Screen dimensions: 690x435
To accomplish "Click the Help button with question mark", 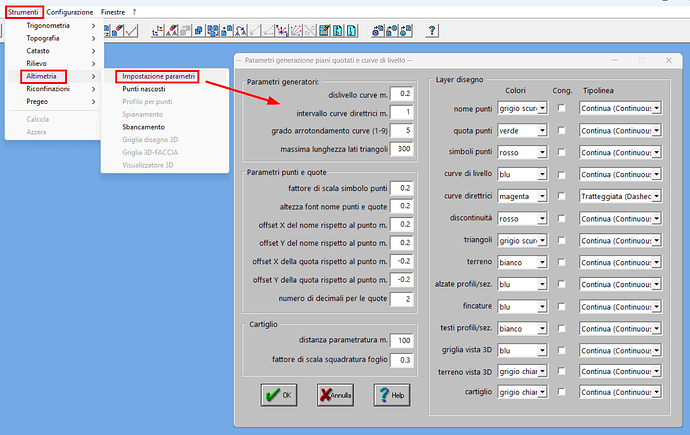I will [x=393, y=395].
